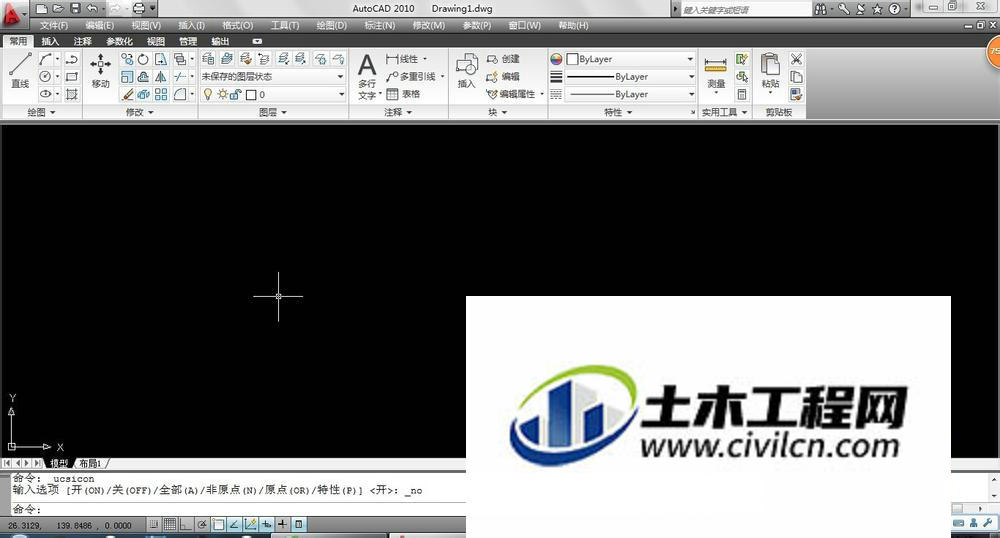Switch to the Layout1 (布局1) tab
Viewport: 1000px width, 538px height.
point(91,463)
